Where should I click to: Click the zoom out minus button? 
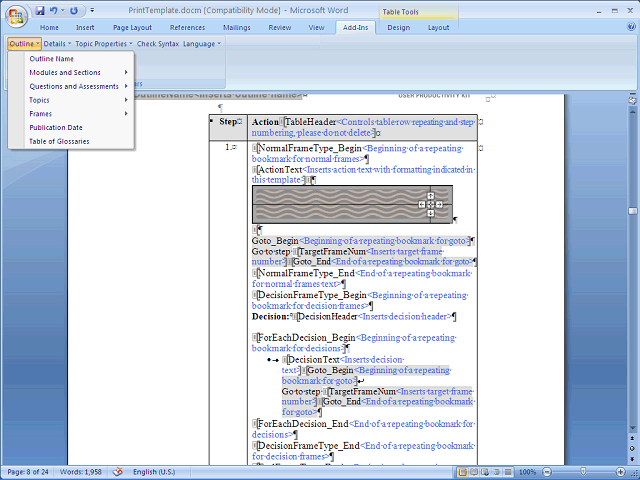tap(548, 472)
